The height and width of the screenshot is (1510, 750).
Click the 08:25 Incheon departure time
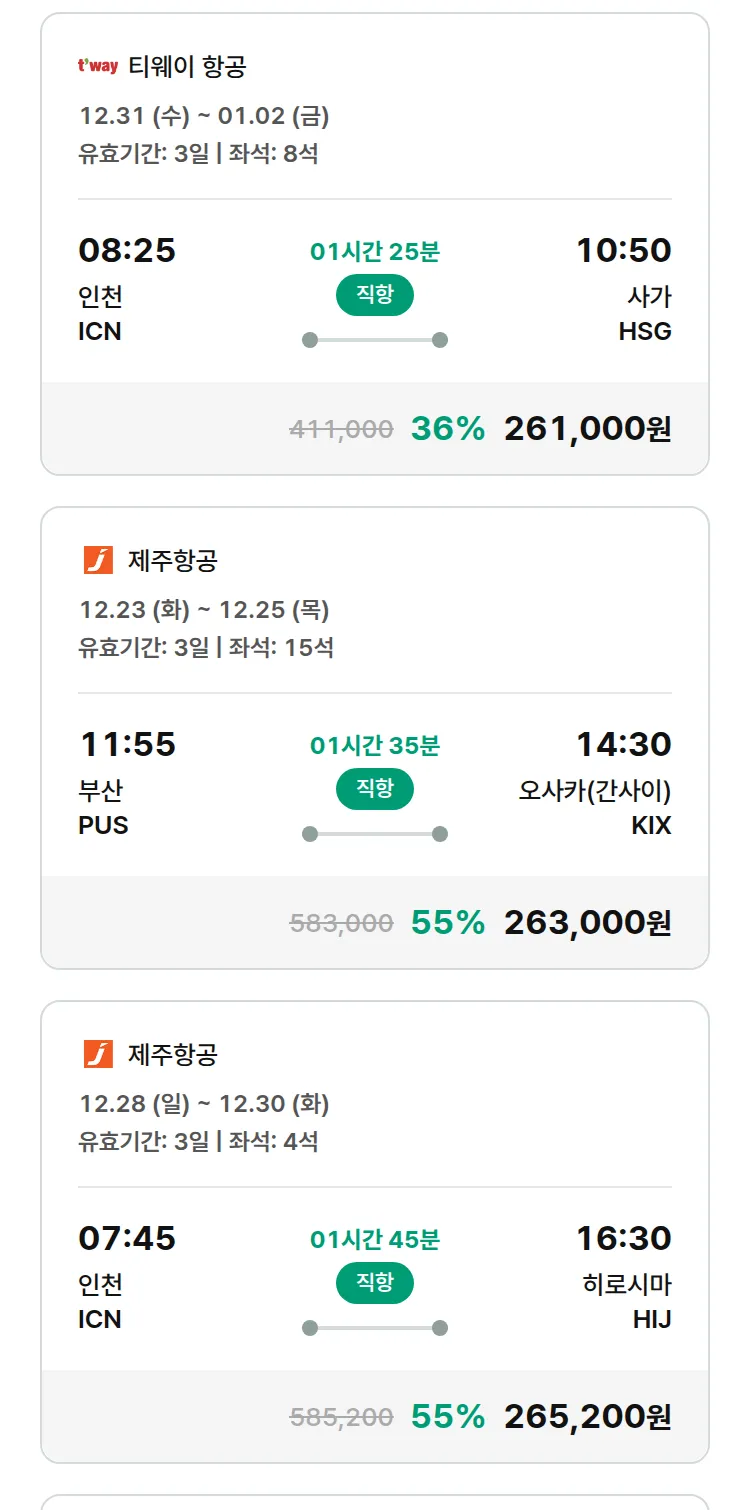(x=127, y=250)
